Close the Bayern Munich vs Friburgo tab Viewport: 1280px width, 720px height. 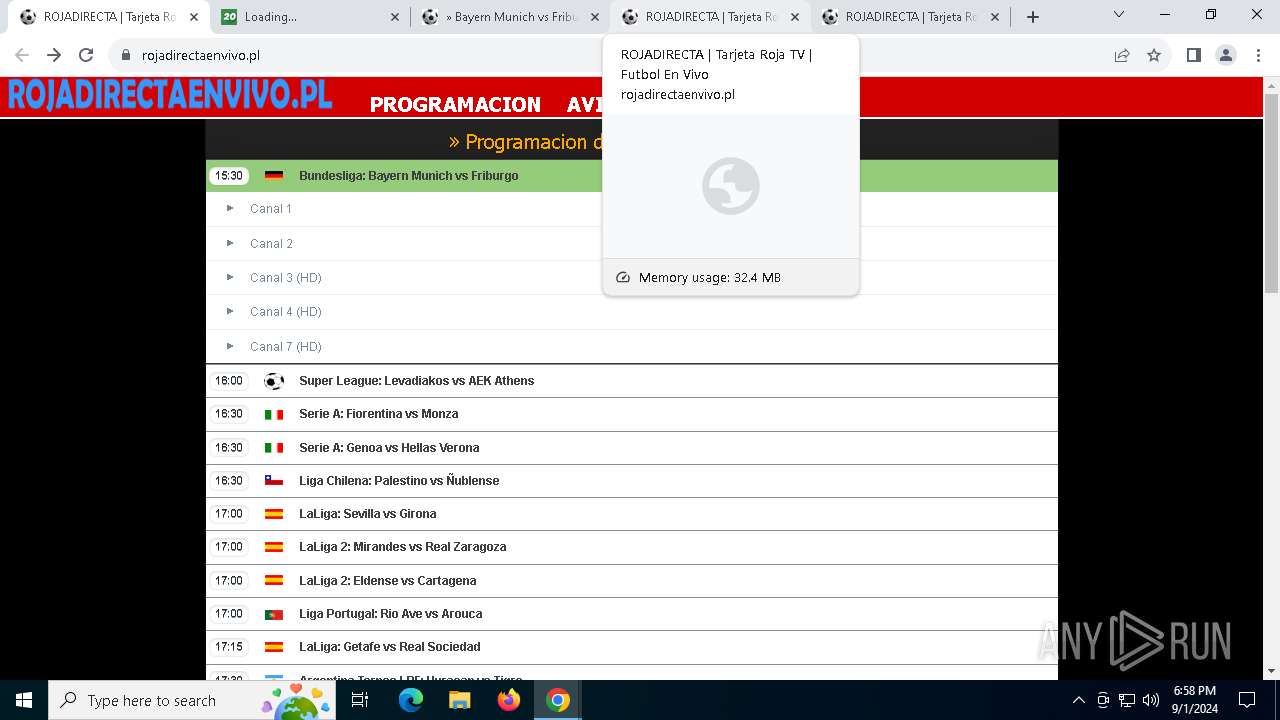[x=595, y=17]
